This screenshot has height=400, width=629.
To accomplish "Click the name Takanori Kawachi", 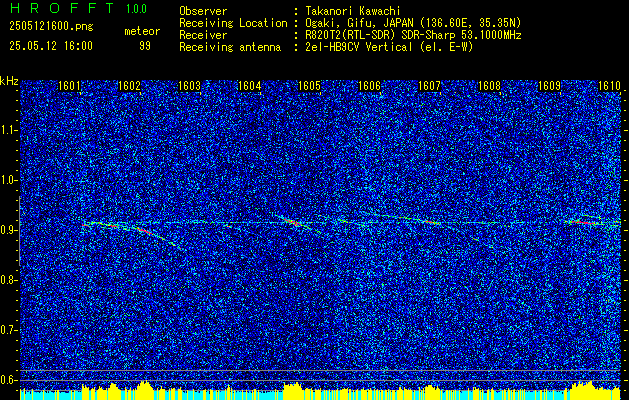I will pos(352,11).
